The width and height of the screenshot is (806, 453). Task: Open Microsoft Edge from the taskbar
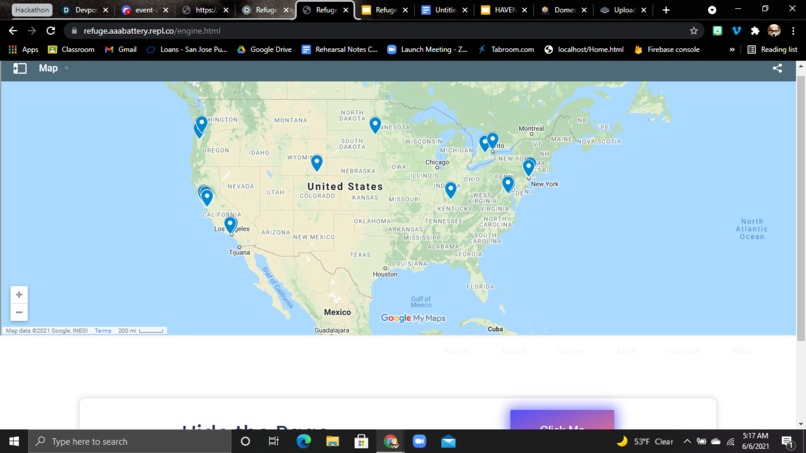303,441
